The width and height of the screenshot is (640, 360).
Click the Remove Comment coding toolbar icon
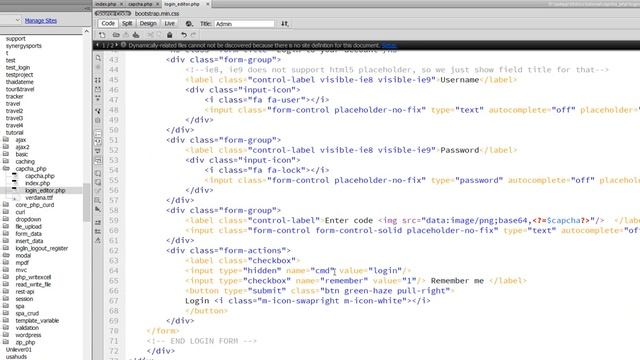(x=98, y=182)
